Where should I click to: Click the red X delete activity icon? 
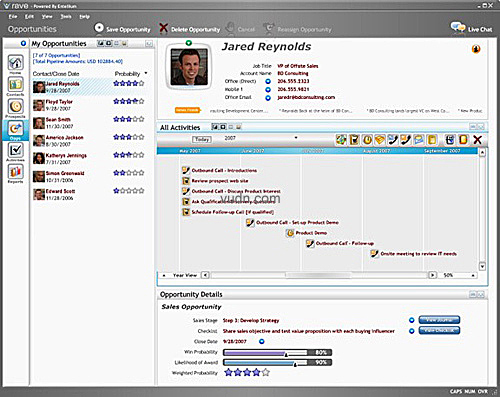(x=477, y=139)
